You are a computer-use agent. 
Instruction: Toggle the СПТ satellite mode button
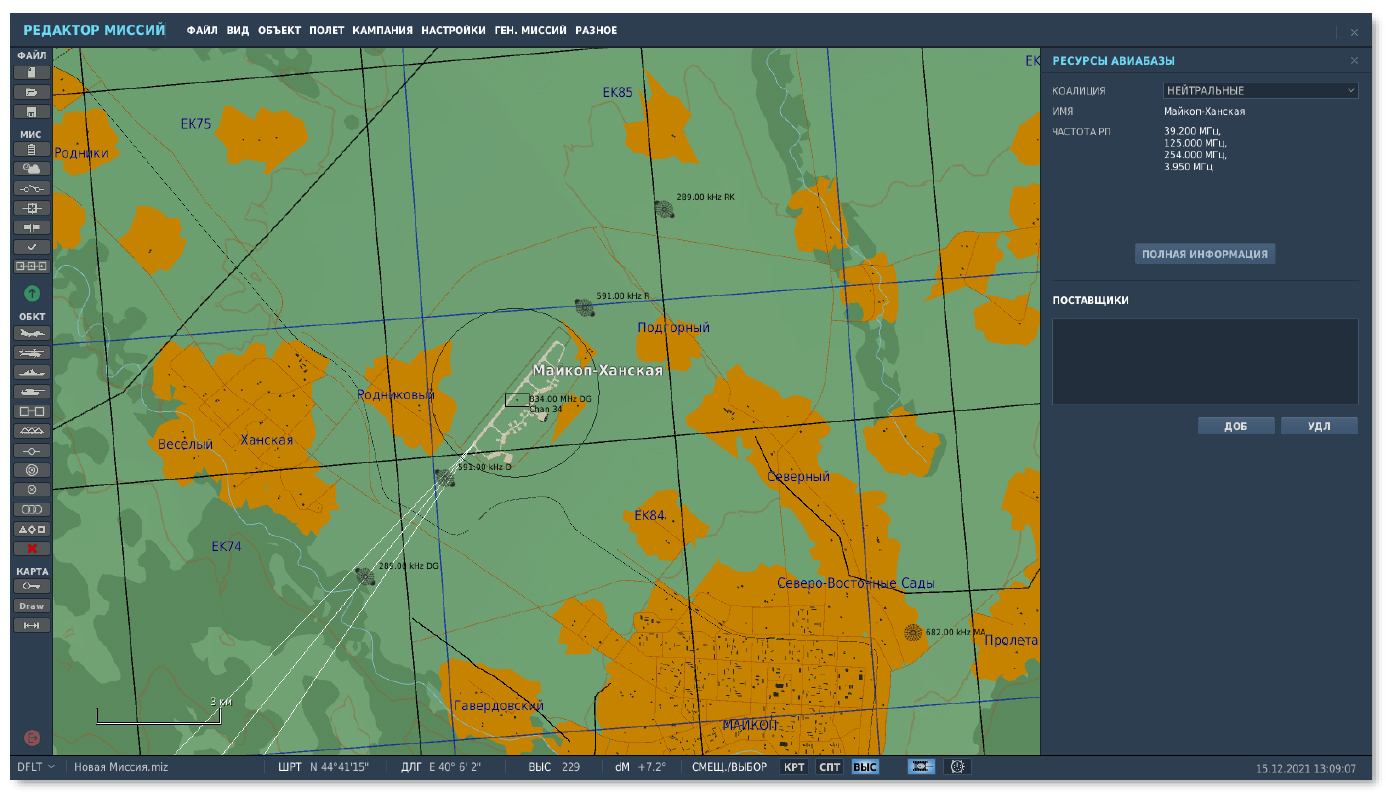[830, 767]
